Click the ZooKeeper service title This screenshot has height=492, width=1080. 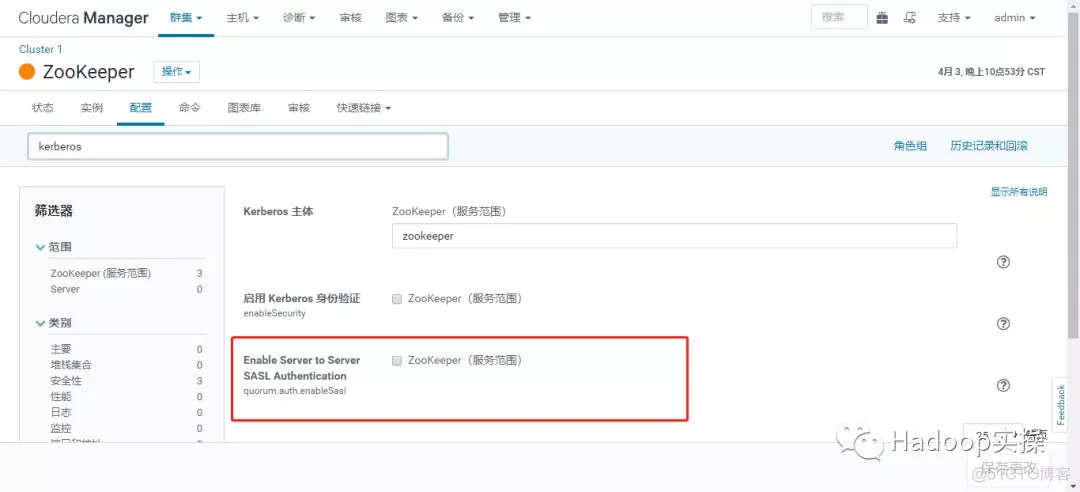click(88, 72)
